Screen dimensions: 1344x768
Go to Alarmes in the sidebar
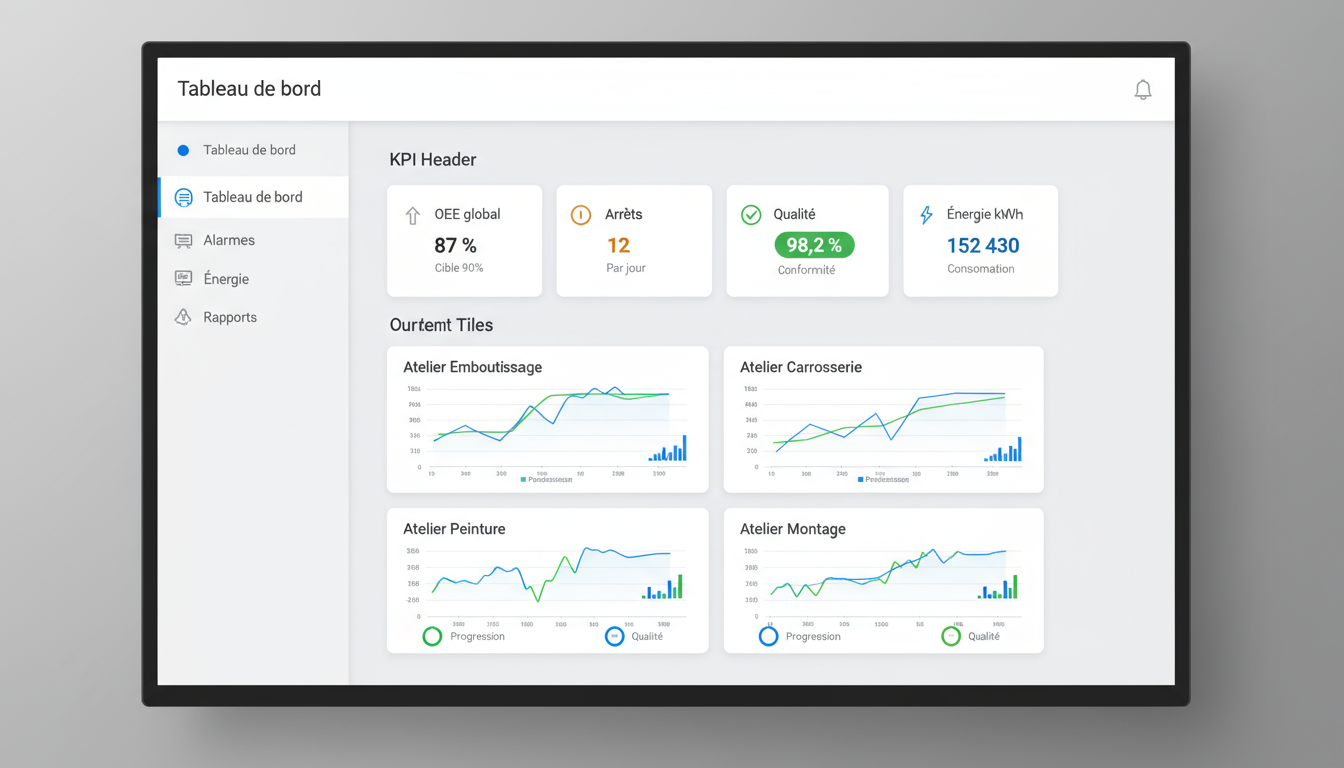coord(229,241)
